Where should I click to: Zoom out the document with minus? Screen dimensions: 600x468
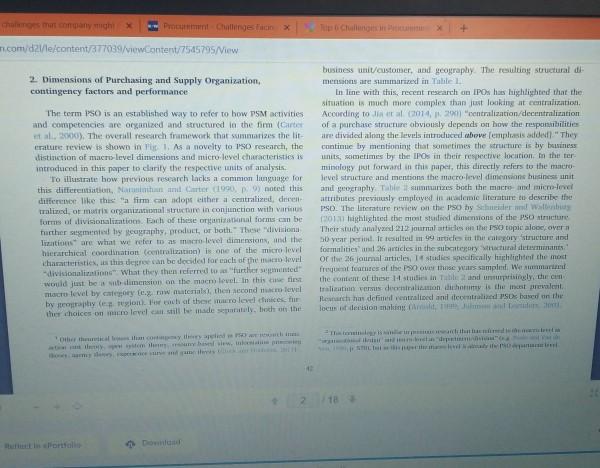(x=36, y=407)
